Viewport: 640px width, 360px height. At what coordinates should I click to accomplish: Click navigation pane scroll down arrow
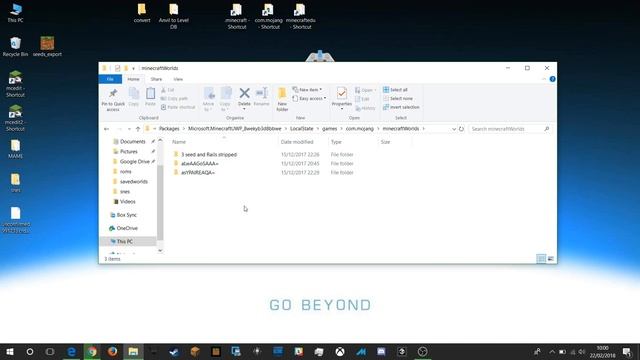[x=160, y=251]
